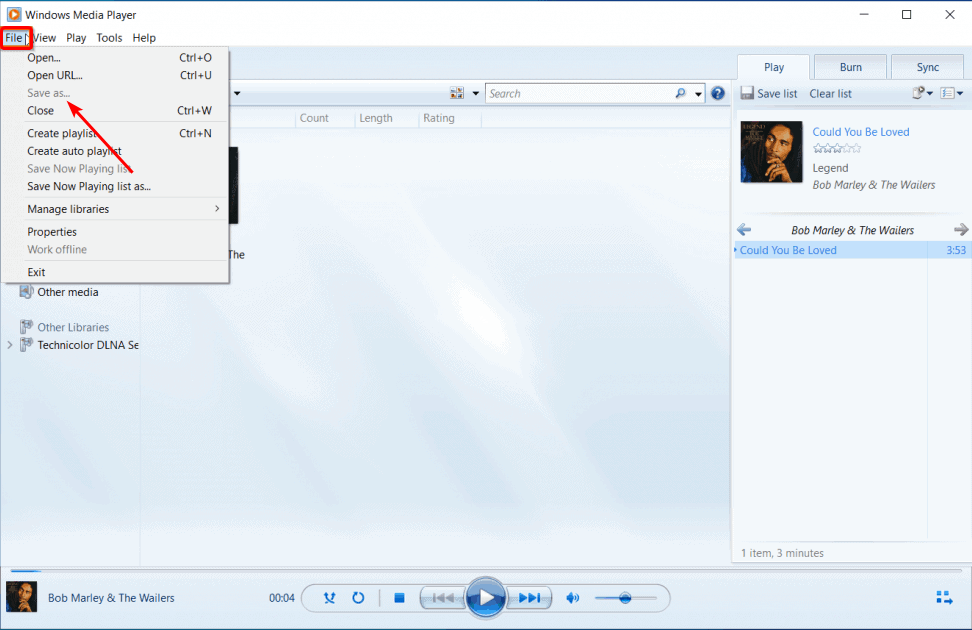Expand the Manage libraries submenu

coord(115,209)
